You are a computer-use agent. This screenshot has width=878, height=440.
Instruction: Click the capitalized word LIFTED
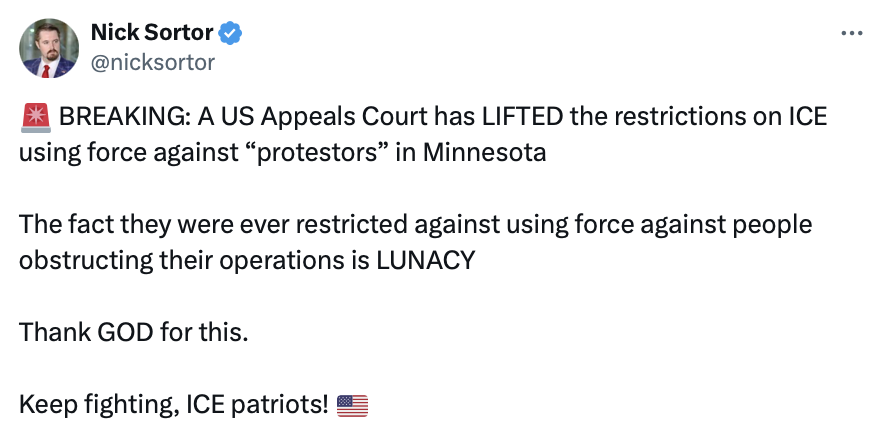coord(524,117)
